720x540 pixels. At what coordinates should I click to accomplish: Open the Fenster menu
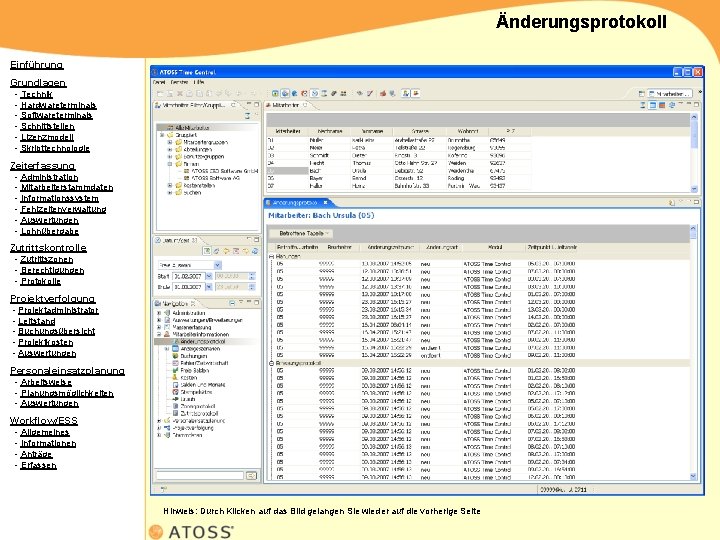point(179,82)
